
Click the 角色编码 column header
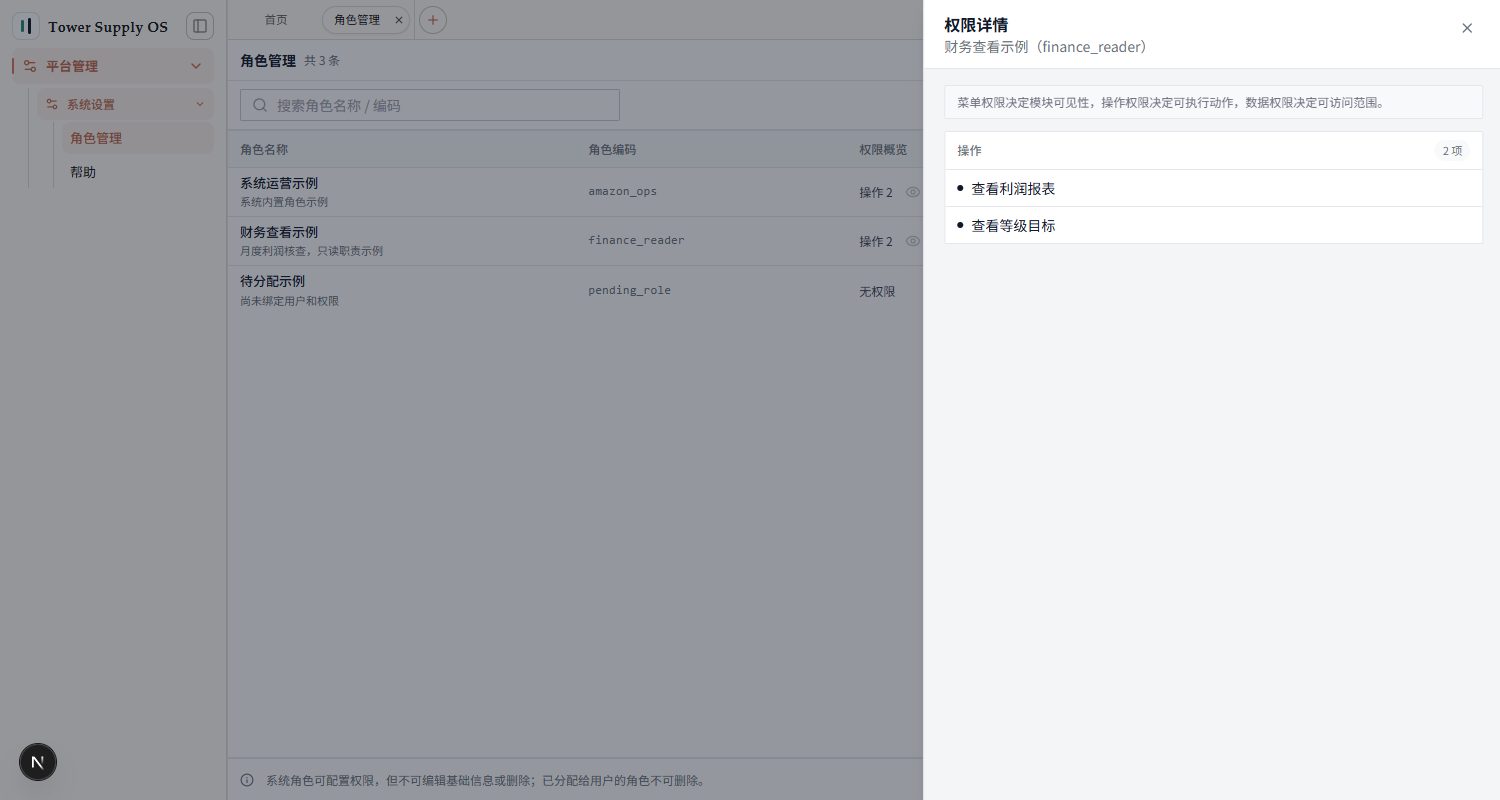(612, 149)
